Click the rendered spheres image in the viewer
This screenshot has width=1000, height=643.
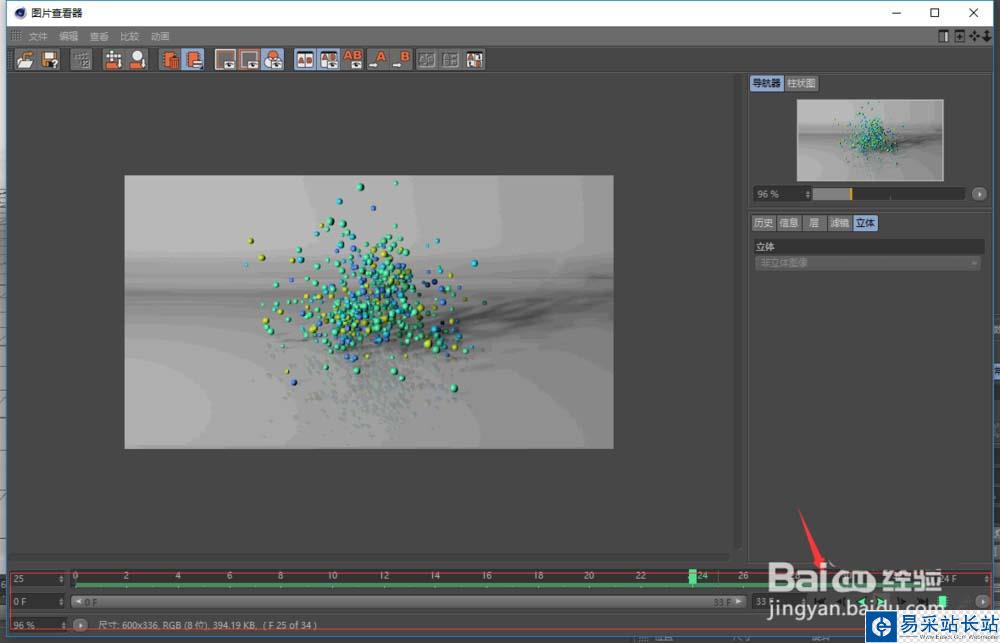pyautogui.click(x=369, y=312)
